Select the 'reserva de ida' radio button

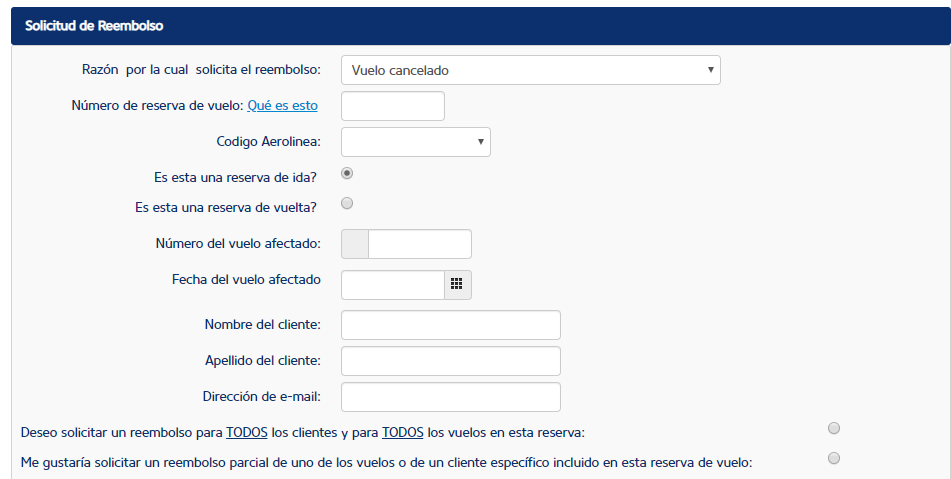click(x=347, y=173)
